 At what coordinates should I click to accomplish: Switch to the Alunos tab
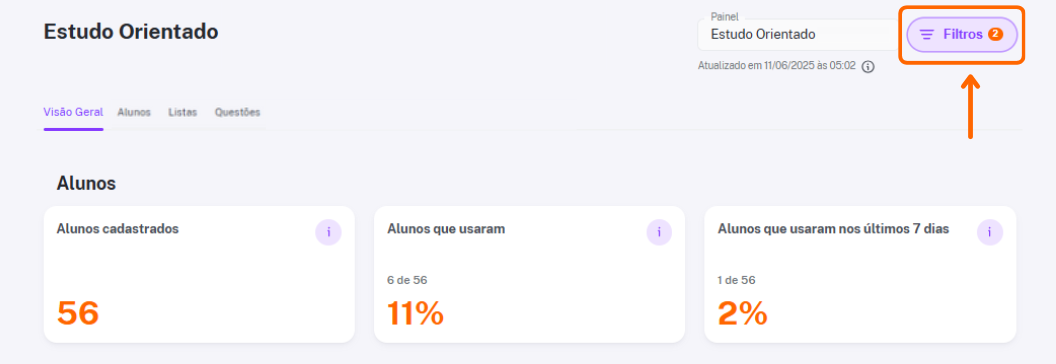pos(134,113)
